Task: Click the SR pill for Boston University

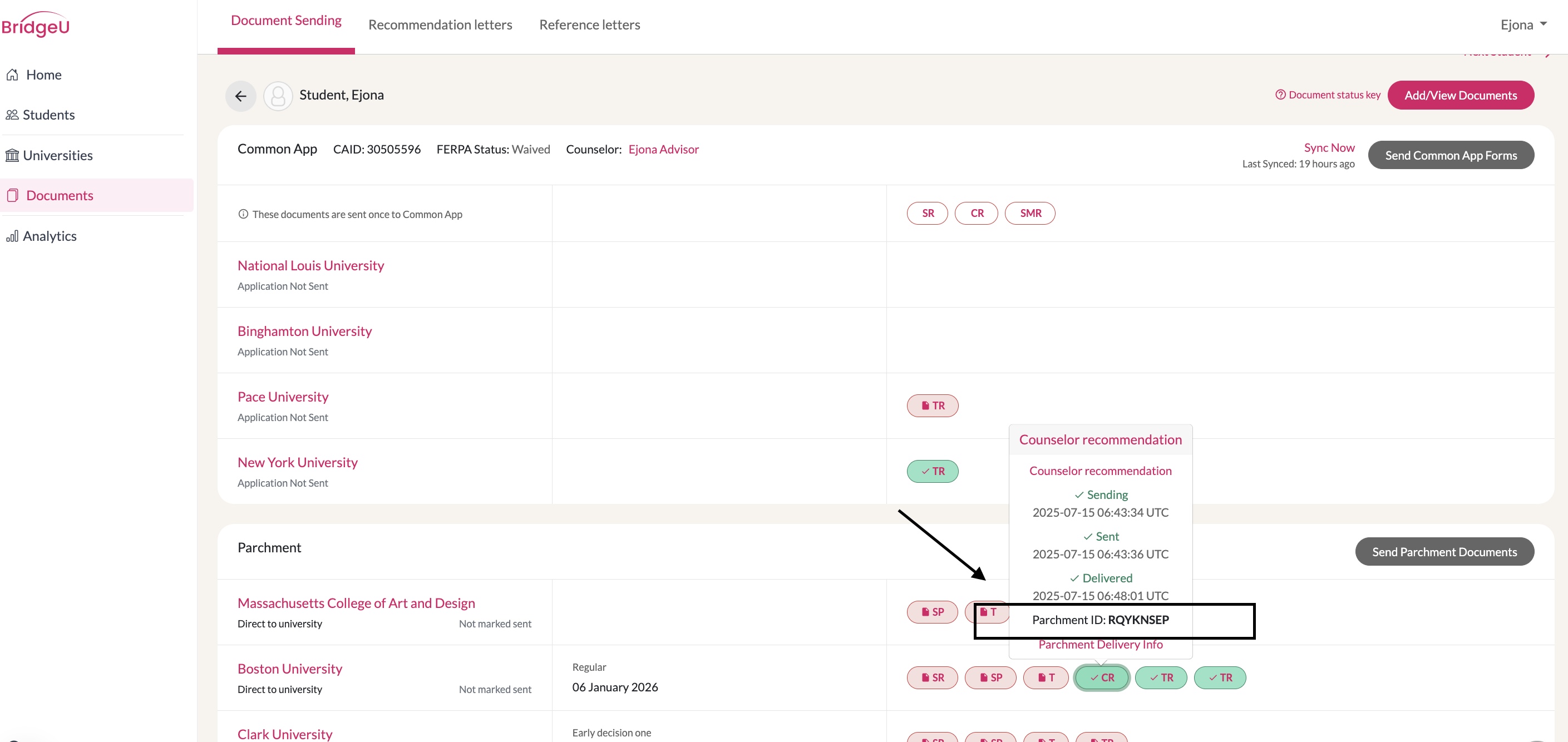Action: (932, 678)
